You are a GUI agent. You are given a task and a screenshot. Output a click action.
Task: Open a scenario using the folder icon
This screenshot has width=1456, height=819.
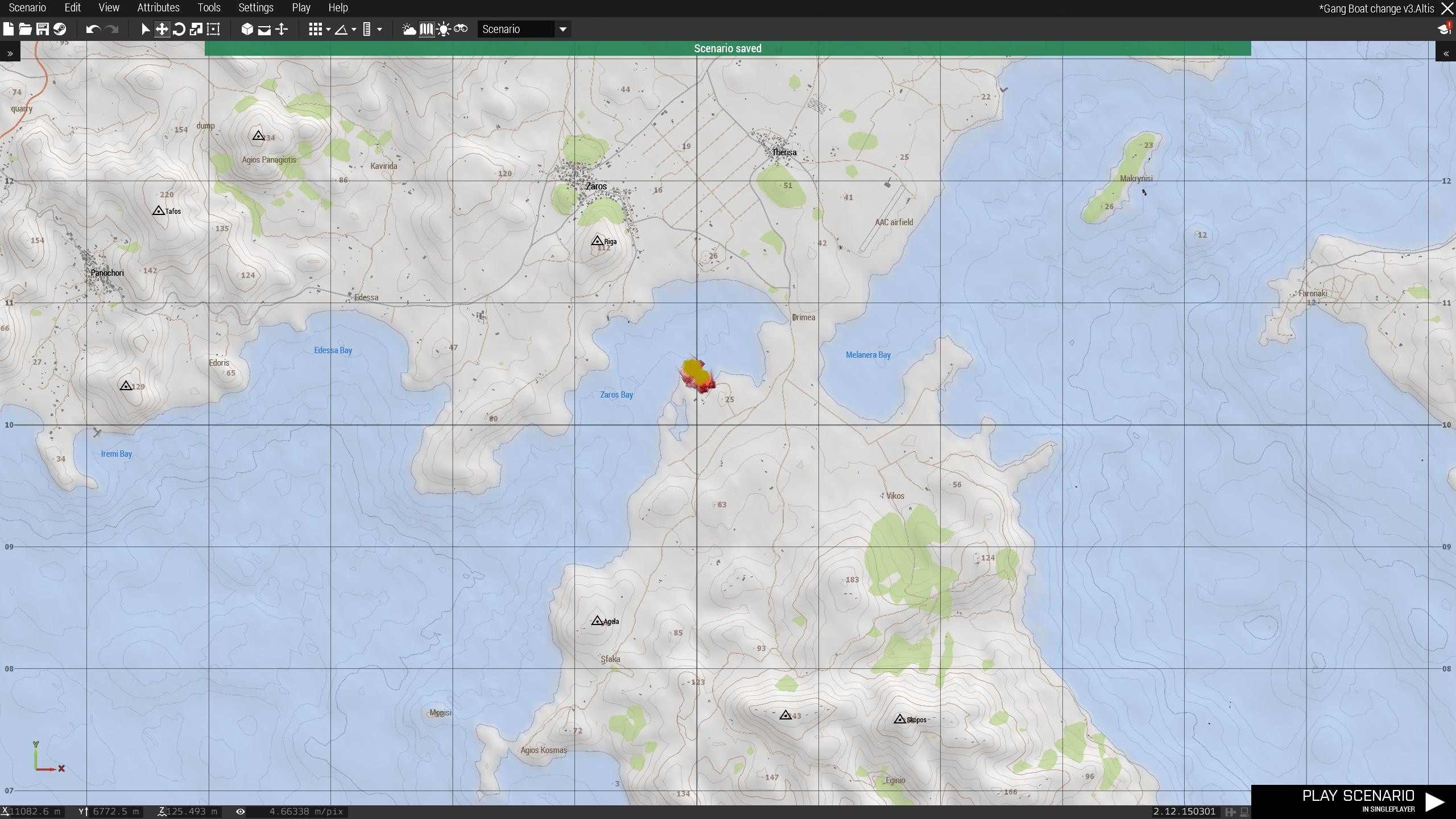25,29
